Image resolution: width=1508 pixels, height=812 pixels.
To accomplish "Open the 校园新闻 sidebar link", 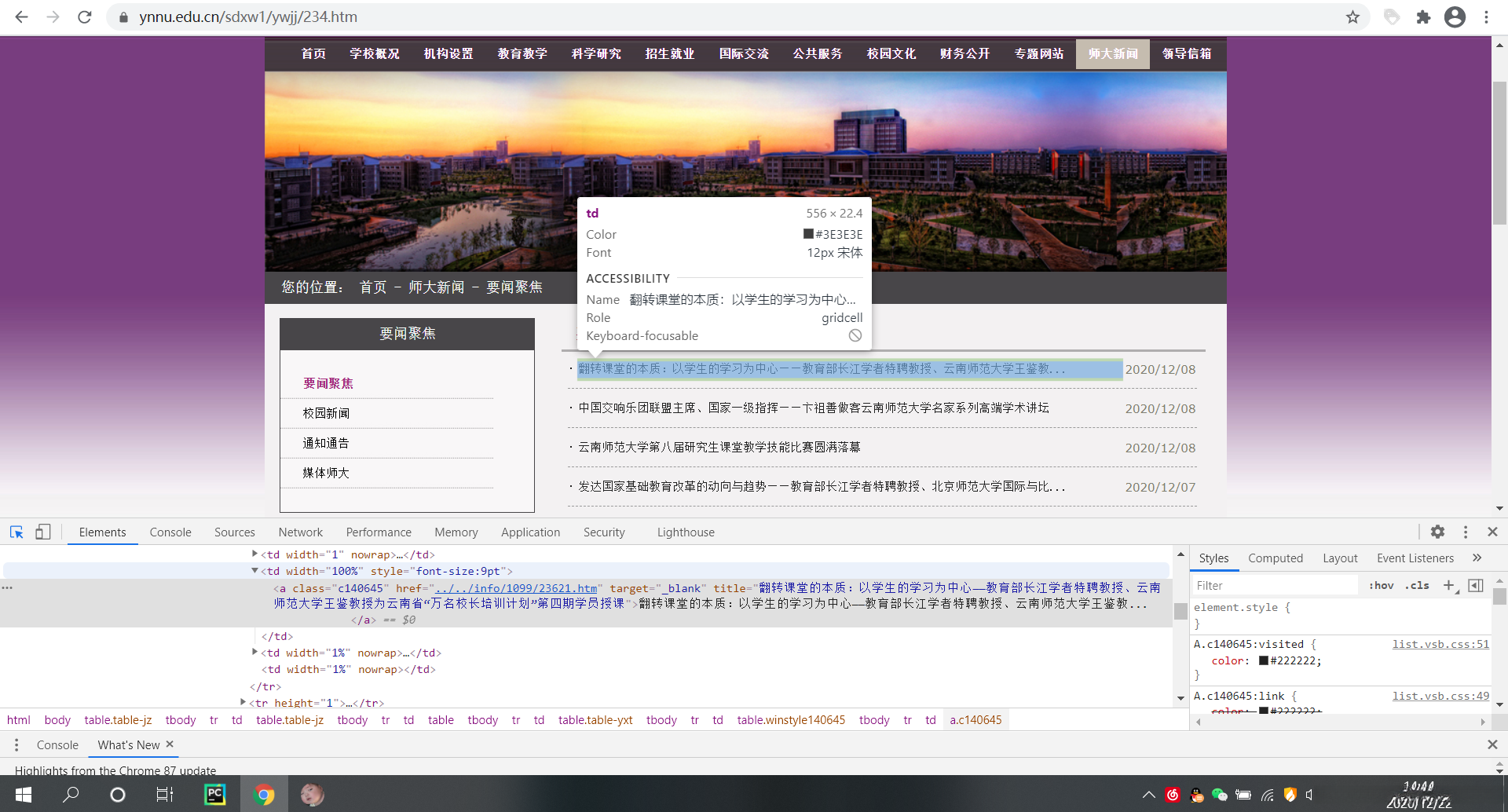I will (x=326, y=413).
